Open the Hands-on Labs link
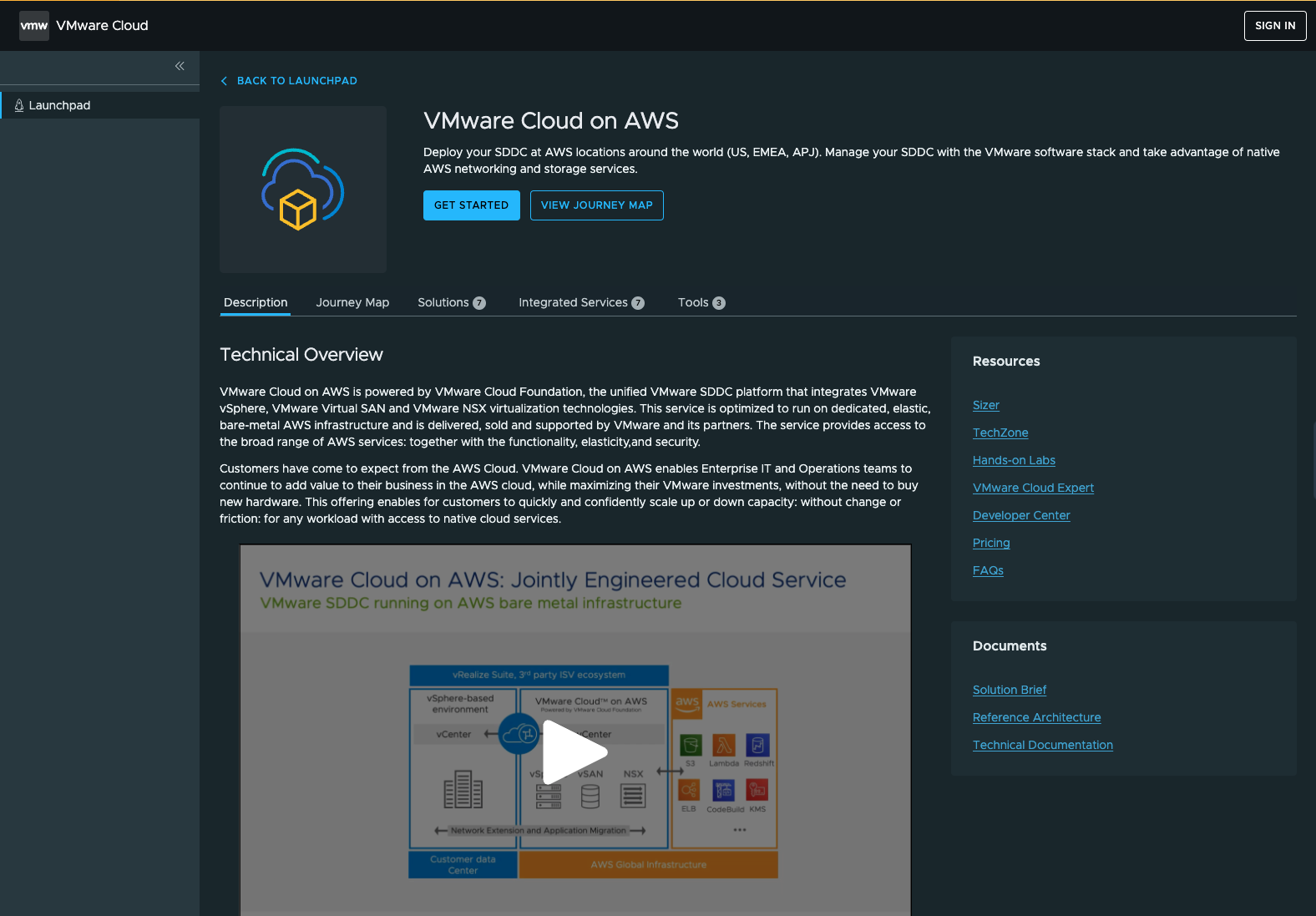The width and height of the screenshot is (1316, 916). pyautogui.click(x=1014, y=460)
